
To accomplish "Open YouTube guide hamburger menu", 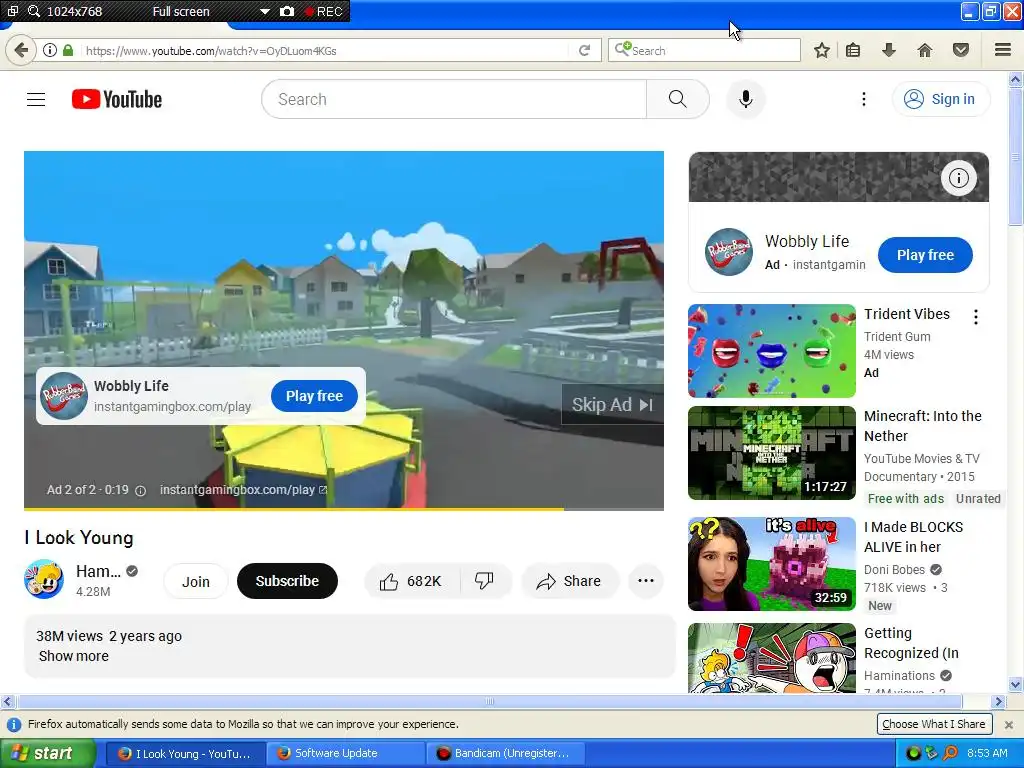I will 36,99.
